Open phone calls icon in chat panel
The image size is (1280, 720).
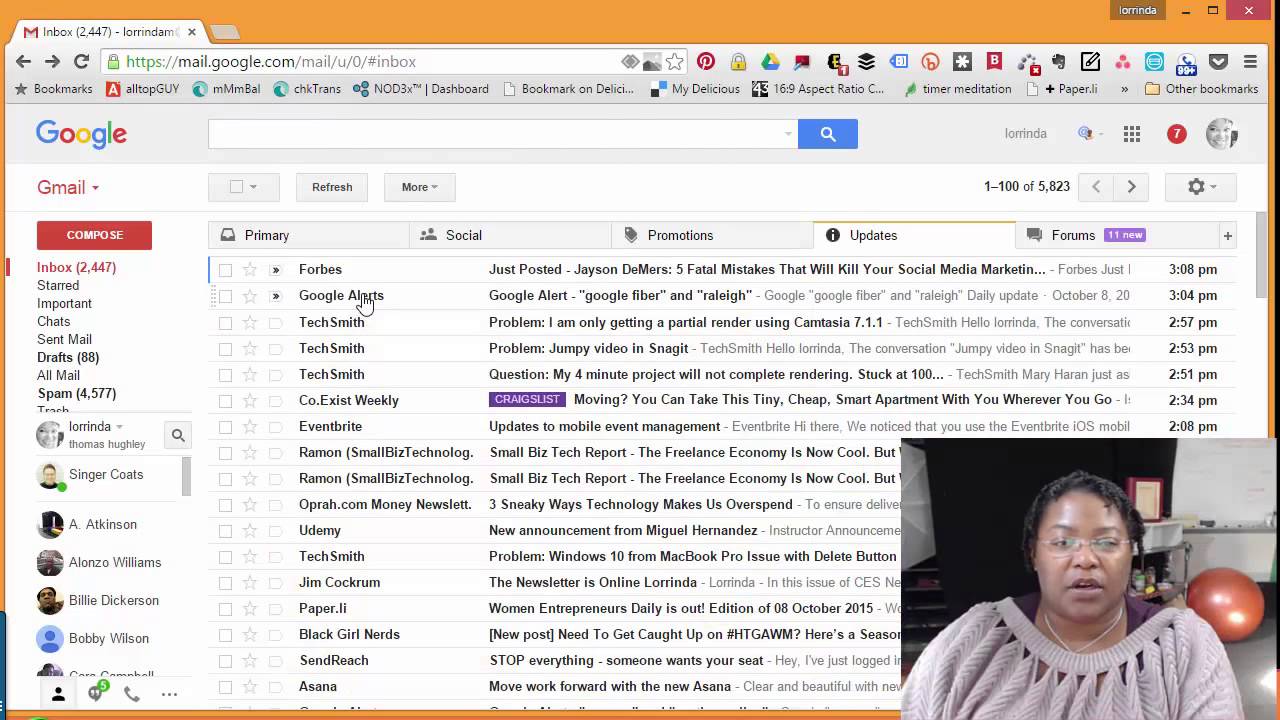click(x=131, y=694)
